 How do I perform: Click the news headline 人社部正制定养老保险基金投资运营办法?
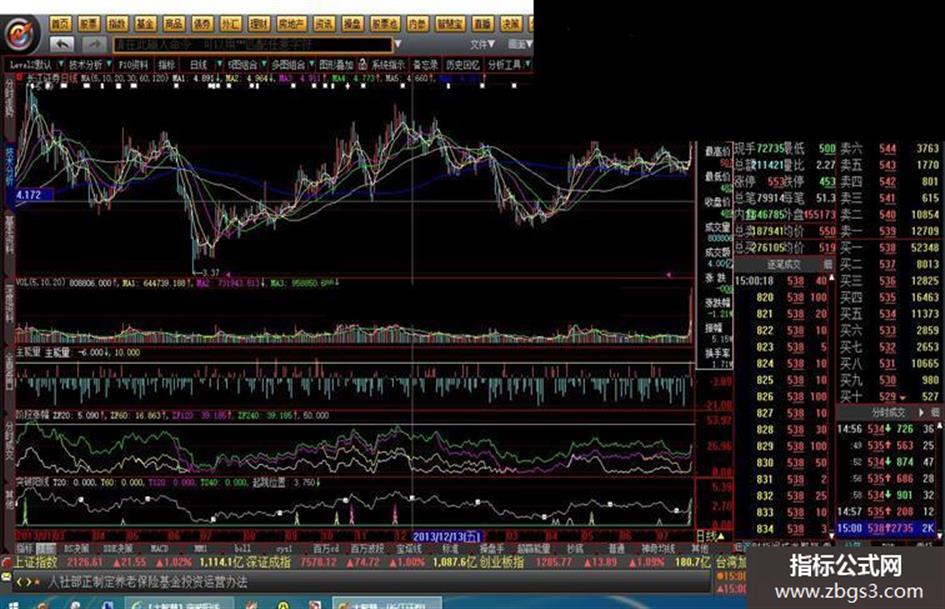click(x=147, y=582)
